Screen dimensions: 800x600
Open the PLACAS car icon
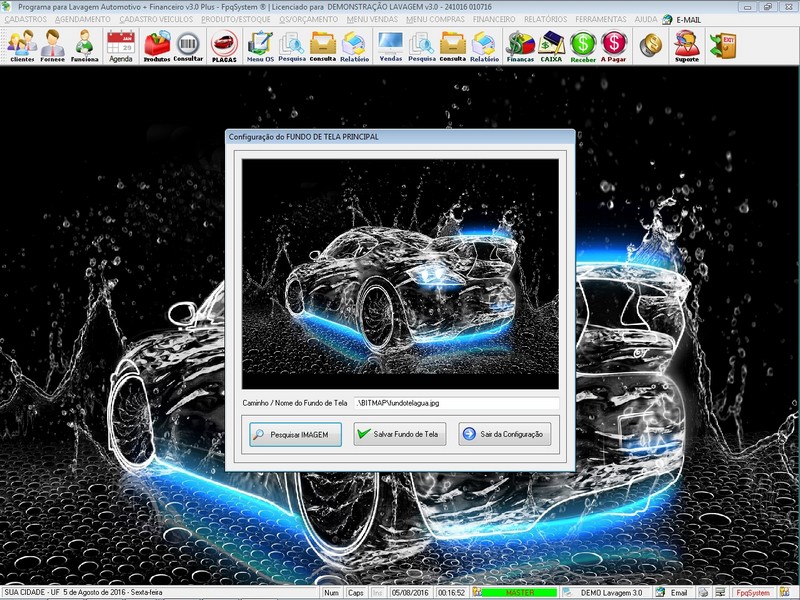click(224, 46)
